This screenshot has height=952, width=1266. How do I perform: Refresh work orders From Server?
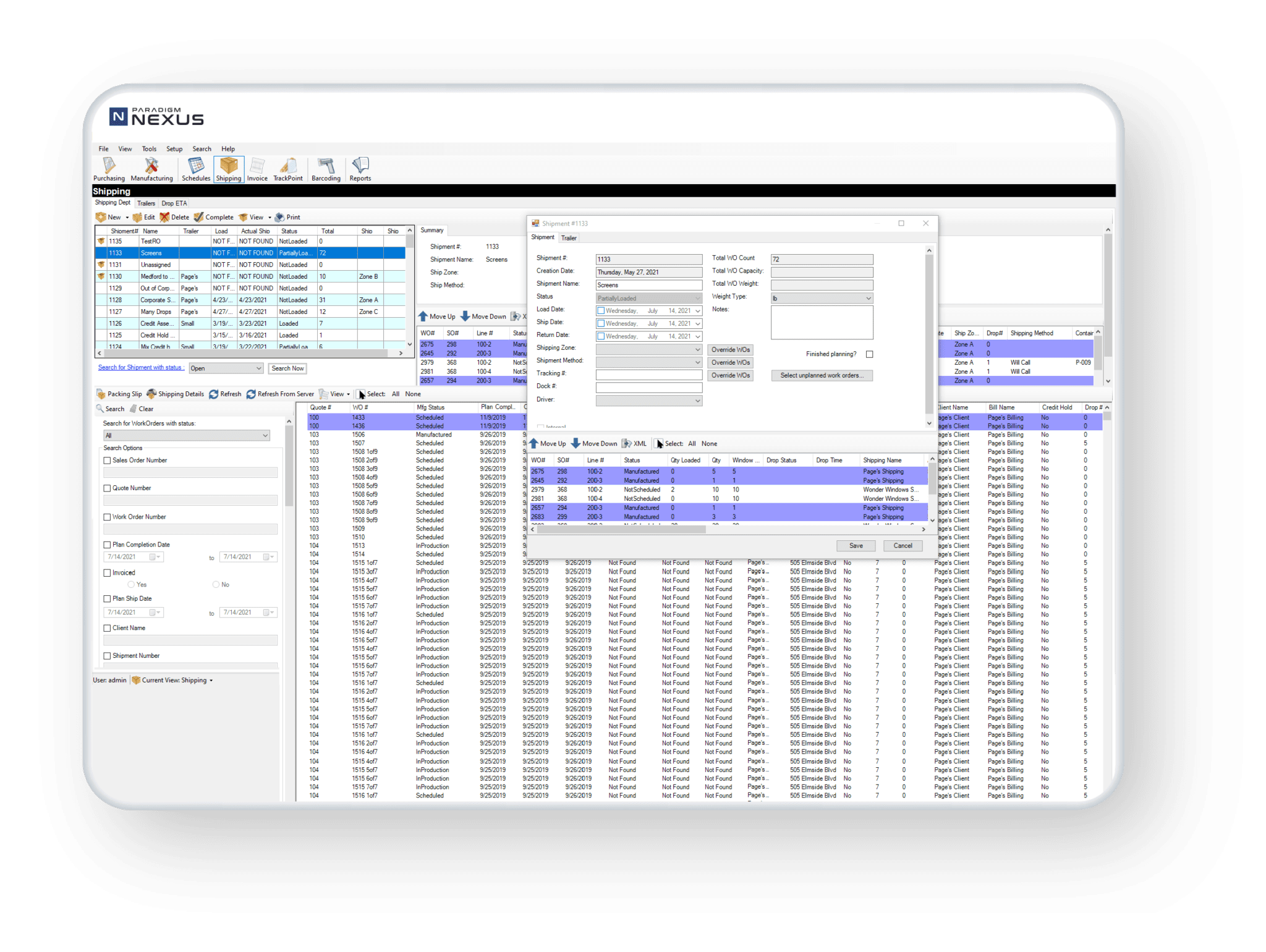284,394
